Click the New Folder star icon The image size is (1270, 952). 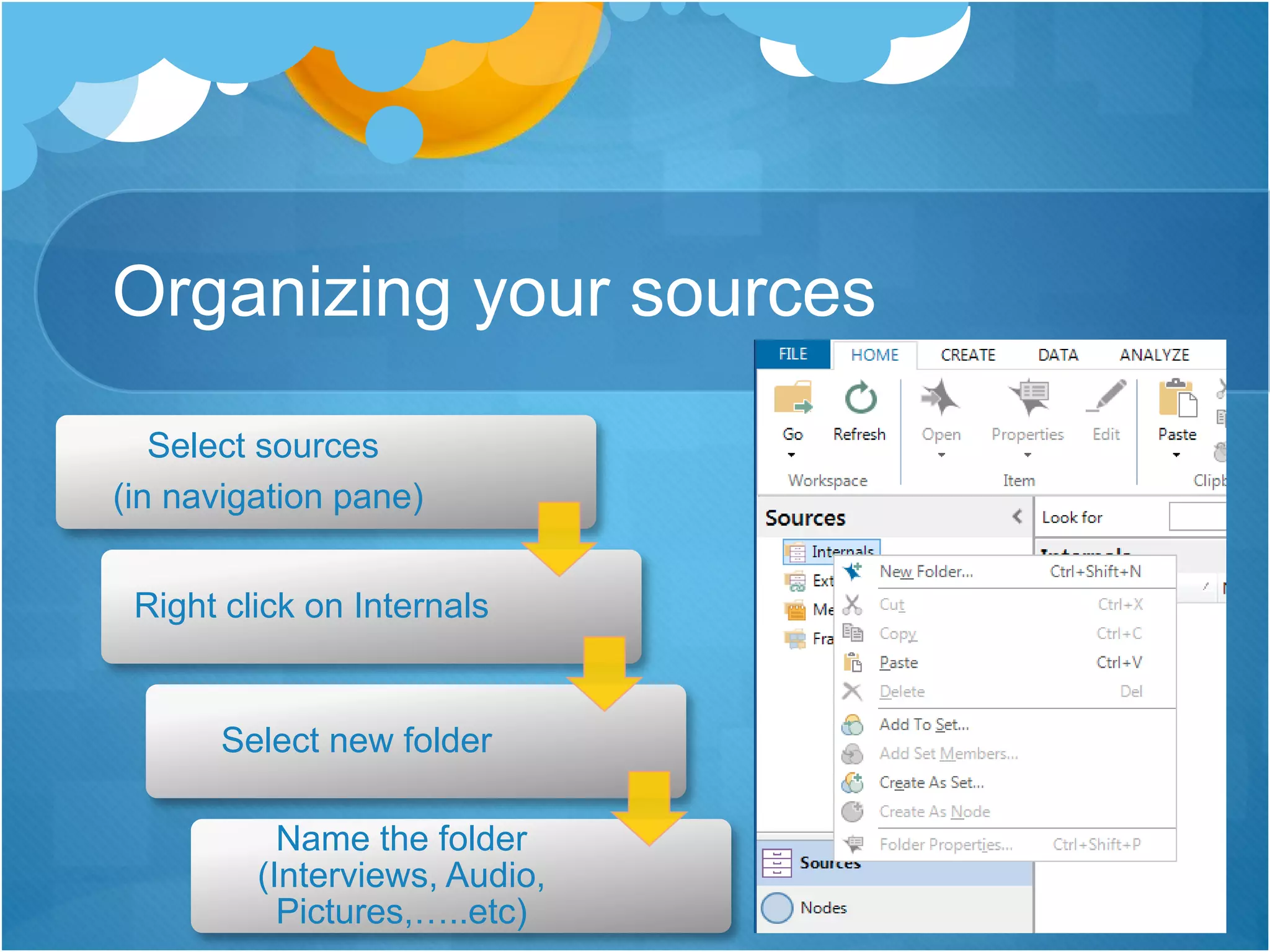(x=853, y=571)
